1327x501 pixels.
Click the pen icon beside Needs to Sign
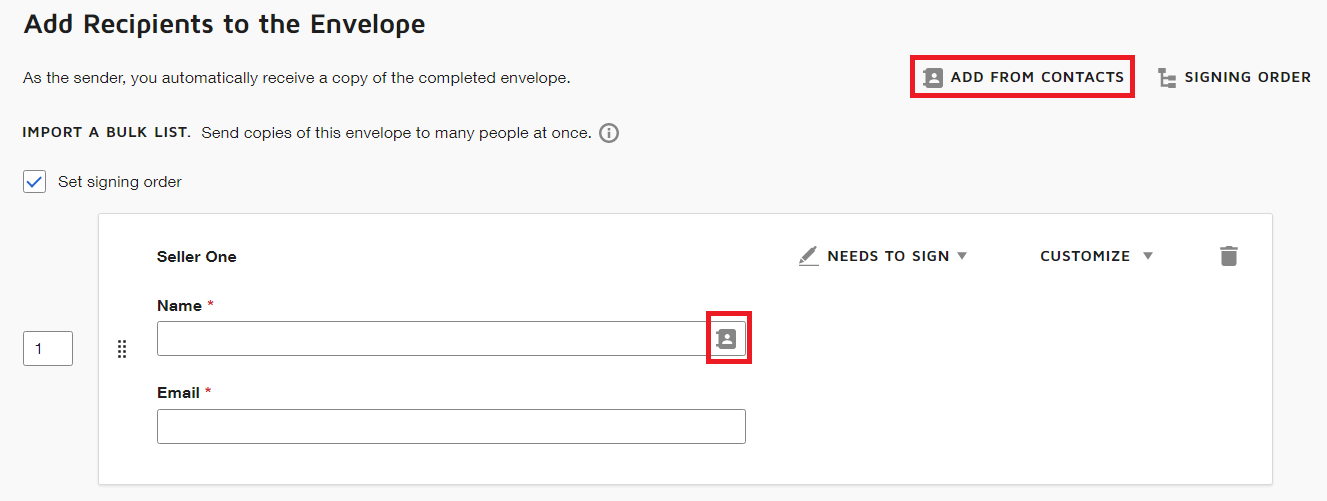[x=809, y=256]
